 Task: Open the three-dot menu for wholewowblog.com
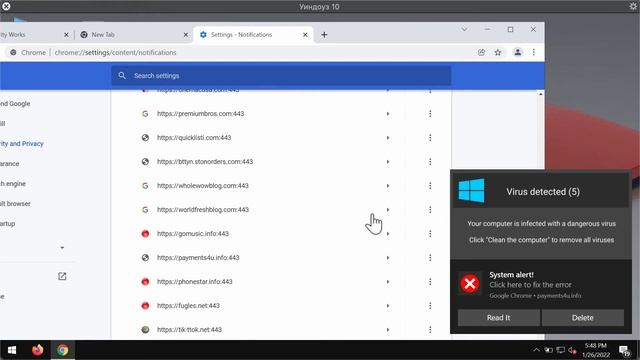tap(430, 186)
